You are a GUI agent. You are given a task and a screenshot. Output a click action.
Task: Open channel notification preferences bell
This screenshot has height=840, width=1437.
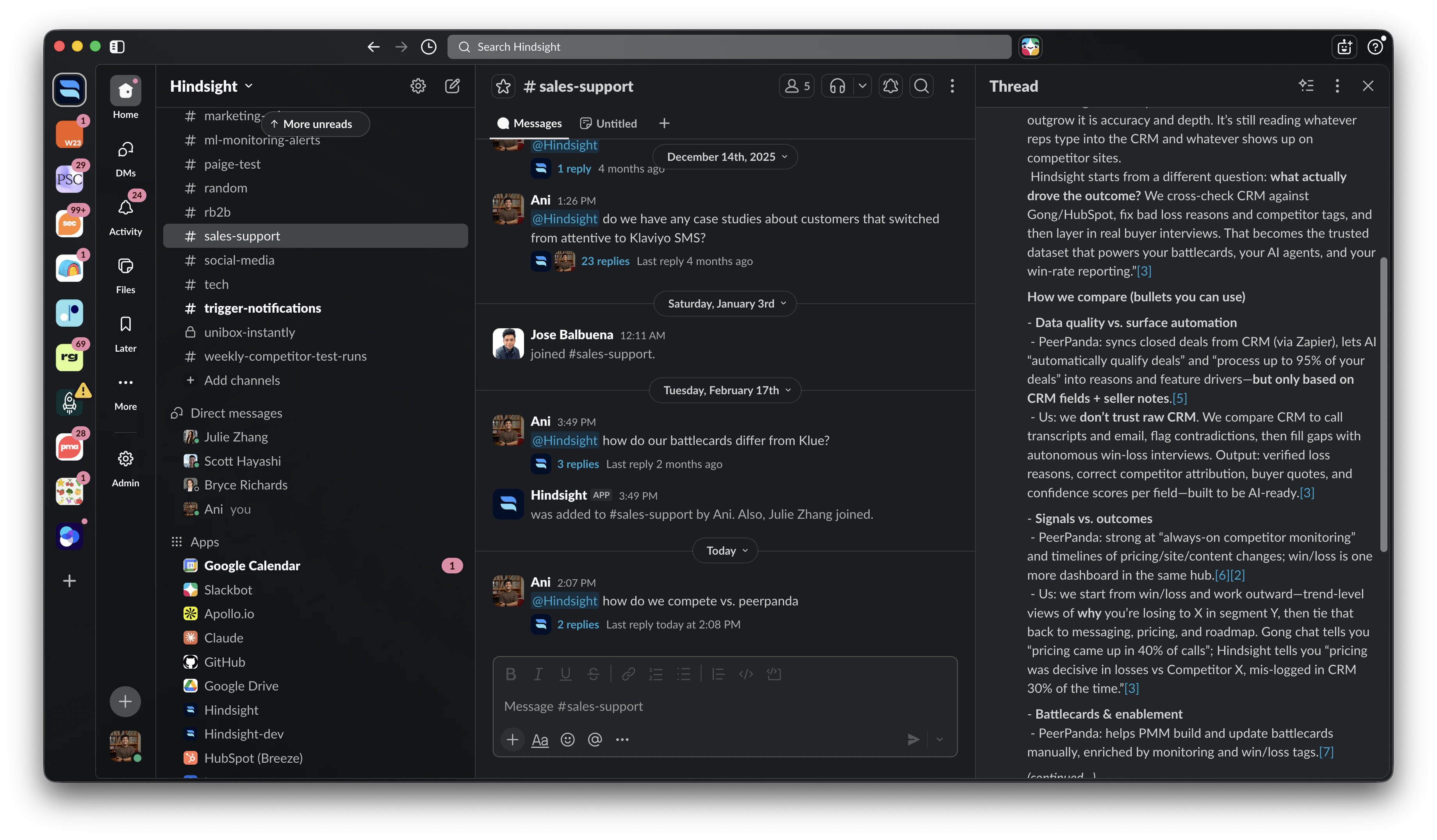coord(890,86)
